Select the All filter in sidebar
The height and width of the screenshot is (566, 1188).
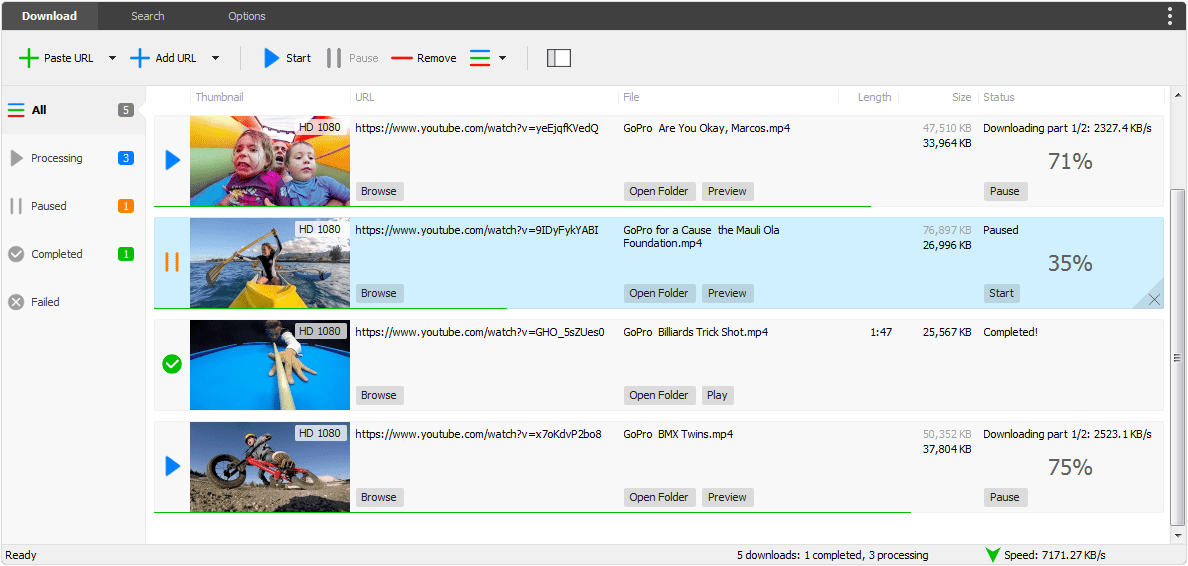[72, 110]
